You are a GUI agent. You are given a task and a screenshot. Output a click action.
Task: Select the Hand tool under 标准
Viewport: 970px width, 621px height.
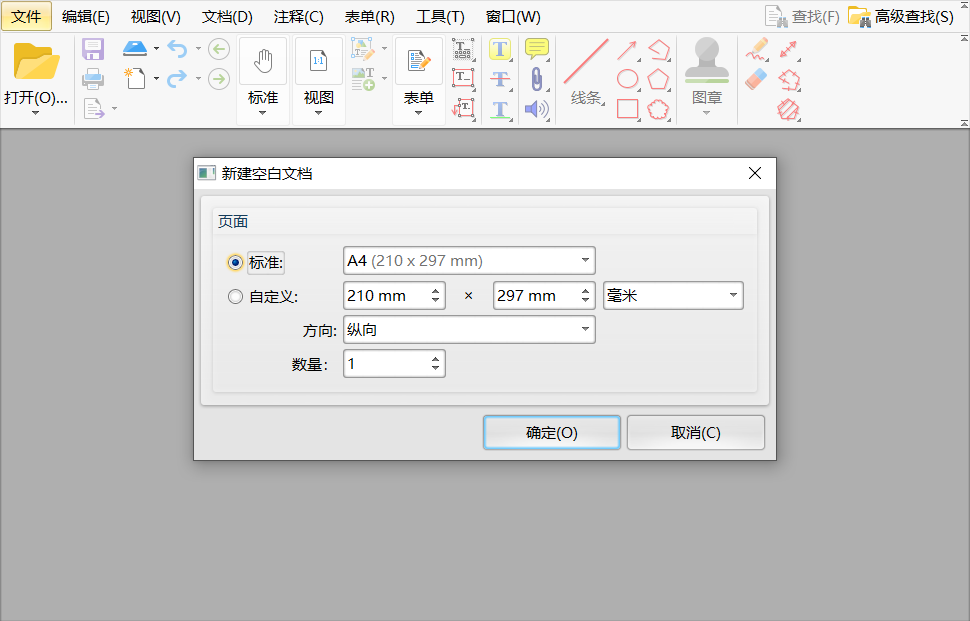pos(264,61)
